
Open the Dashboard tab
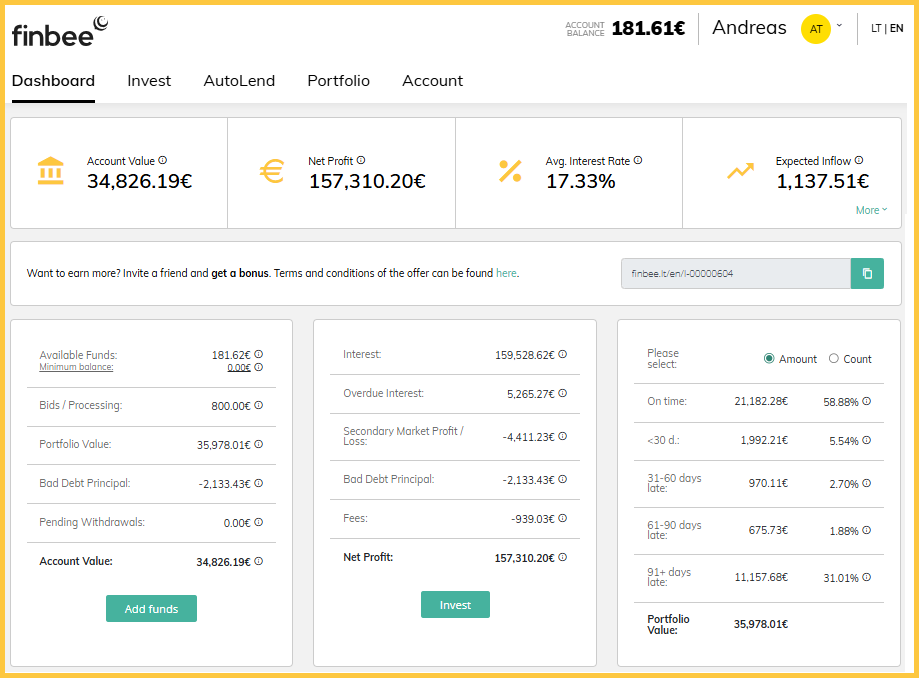pyautogui.click(x=53, y=81)
